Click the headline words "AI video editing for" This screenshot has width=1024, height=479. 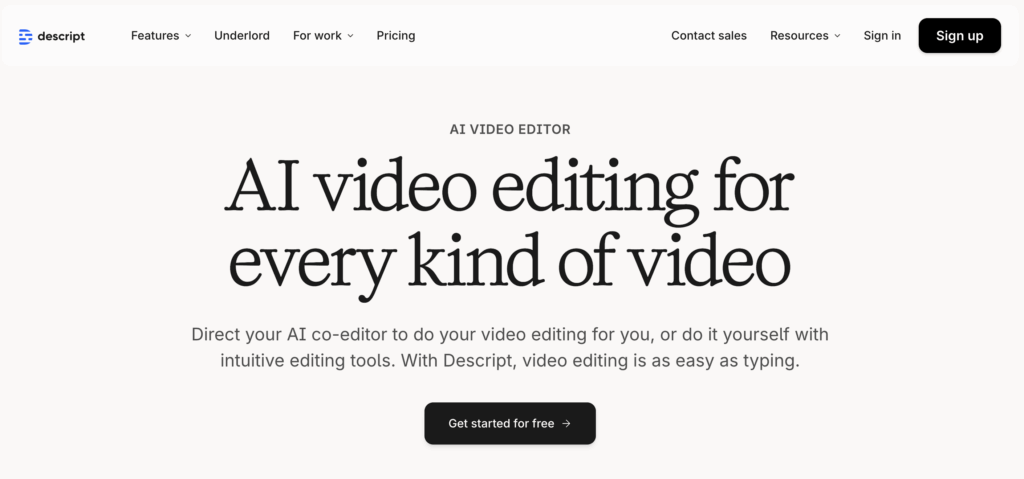(x=510, y=189)
